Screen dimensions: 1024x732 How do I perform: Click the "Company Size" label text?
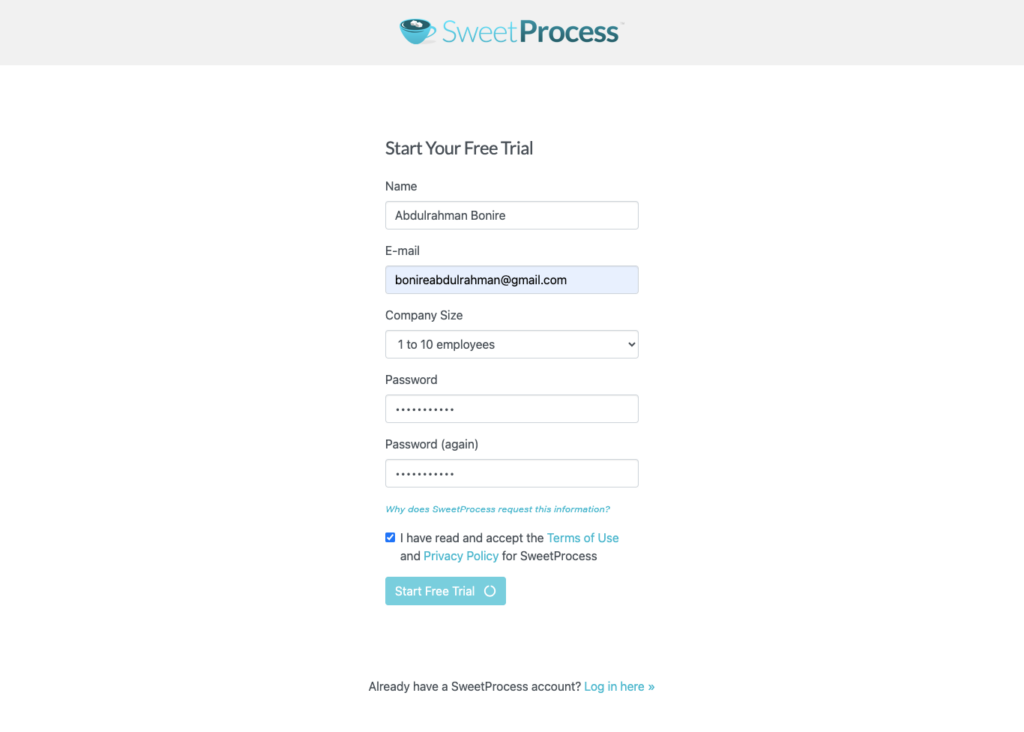tap(424, 315)
